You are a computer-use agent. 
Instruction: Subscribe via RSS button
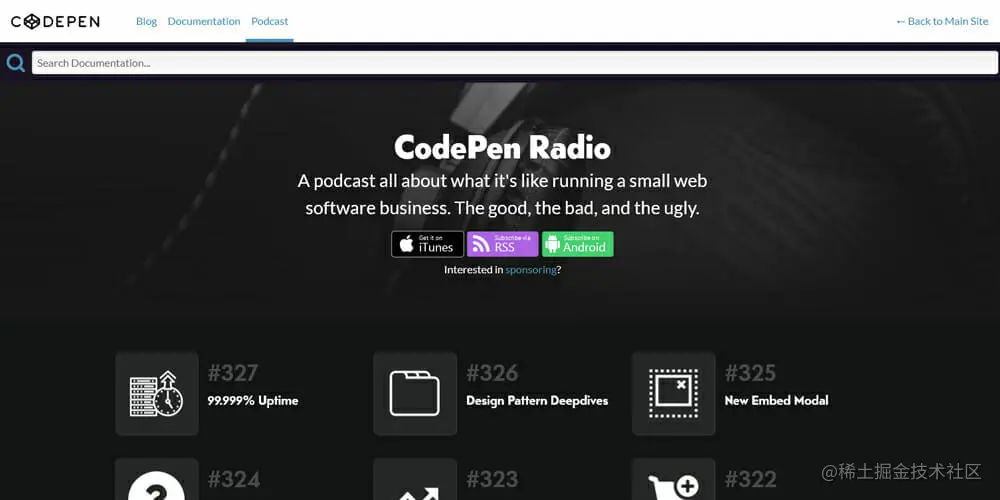tap(503, 244)
